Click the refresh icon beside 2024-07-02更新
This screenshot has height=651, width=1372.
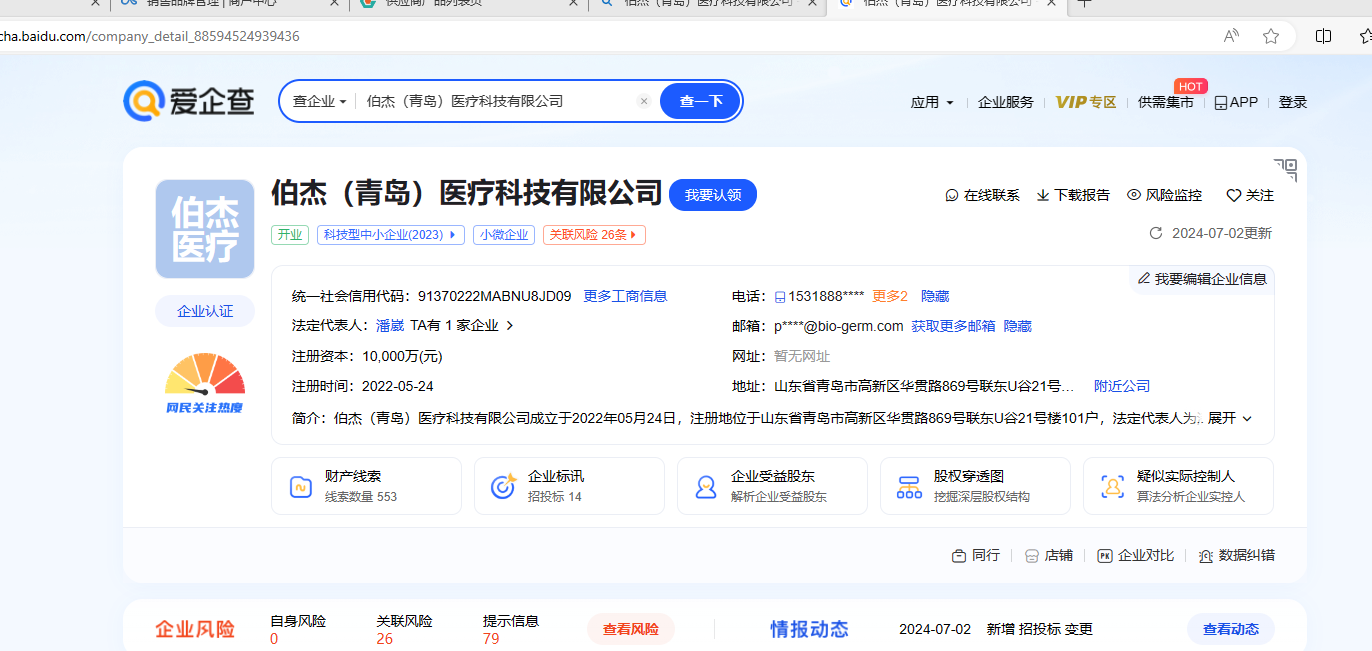[x=1156, y=233]
